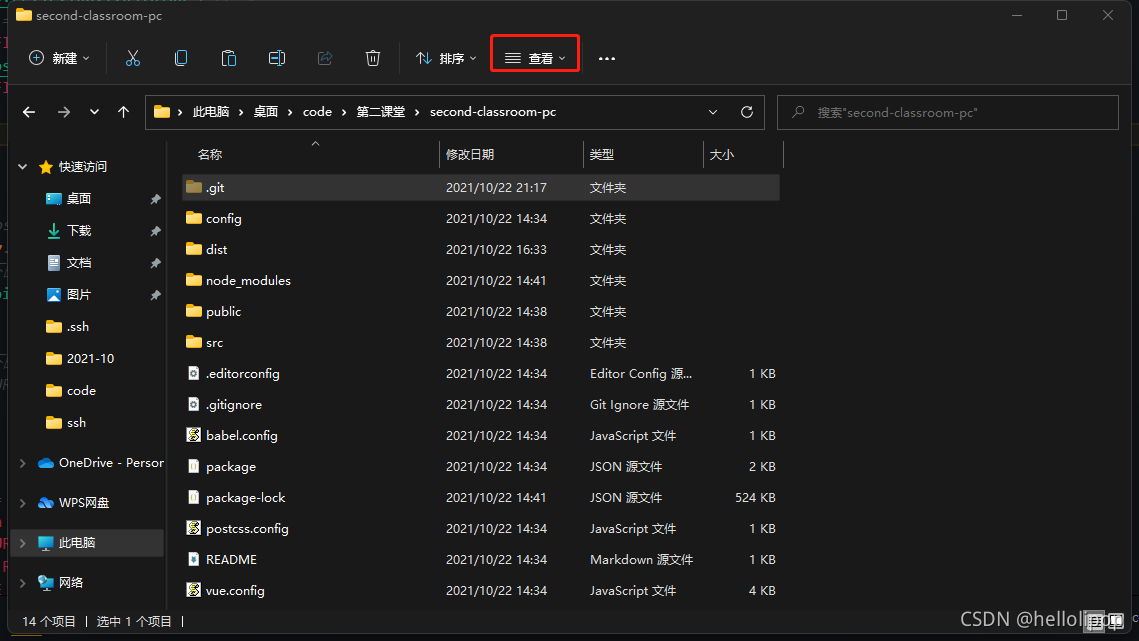Go up one directory level
The height and width of the screenshot is (641, 1139).
point(124,112)
